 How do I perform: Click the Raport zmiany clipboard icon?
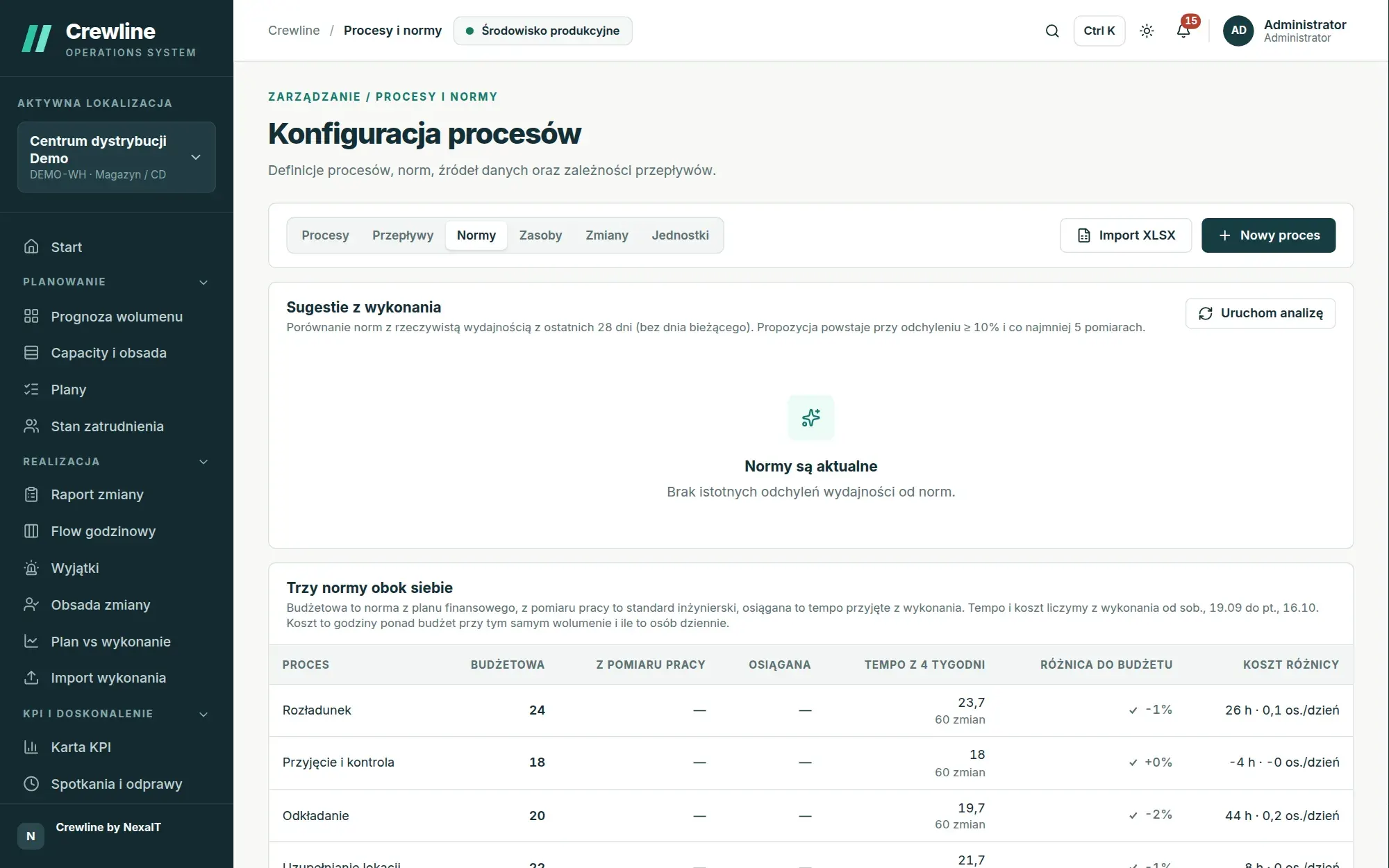(x=31, y=494)
